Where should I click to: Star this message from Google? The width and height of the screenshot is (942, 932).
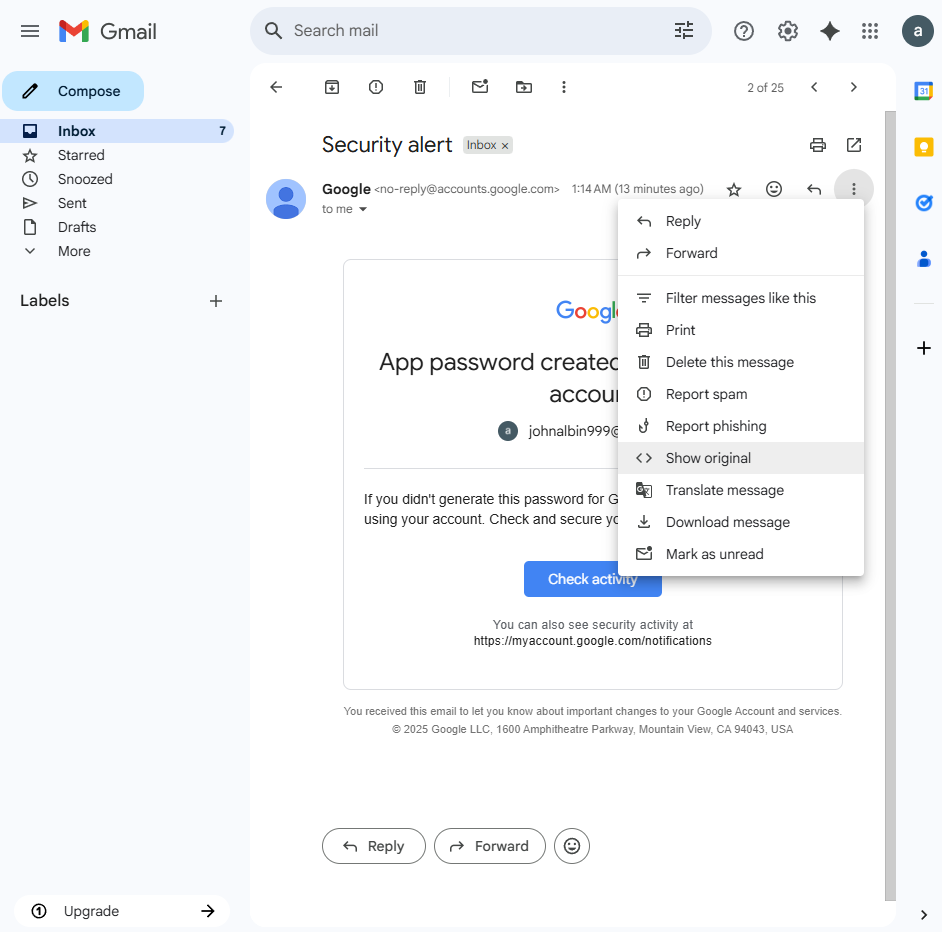pos(734,190)
